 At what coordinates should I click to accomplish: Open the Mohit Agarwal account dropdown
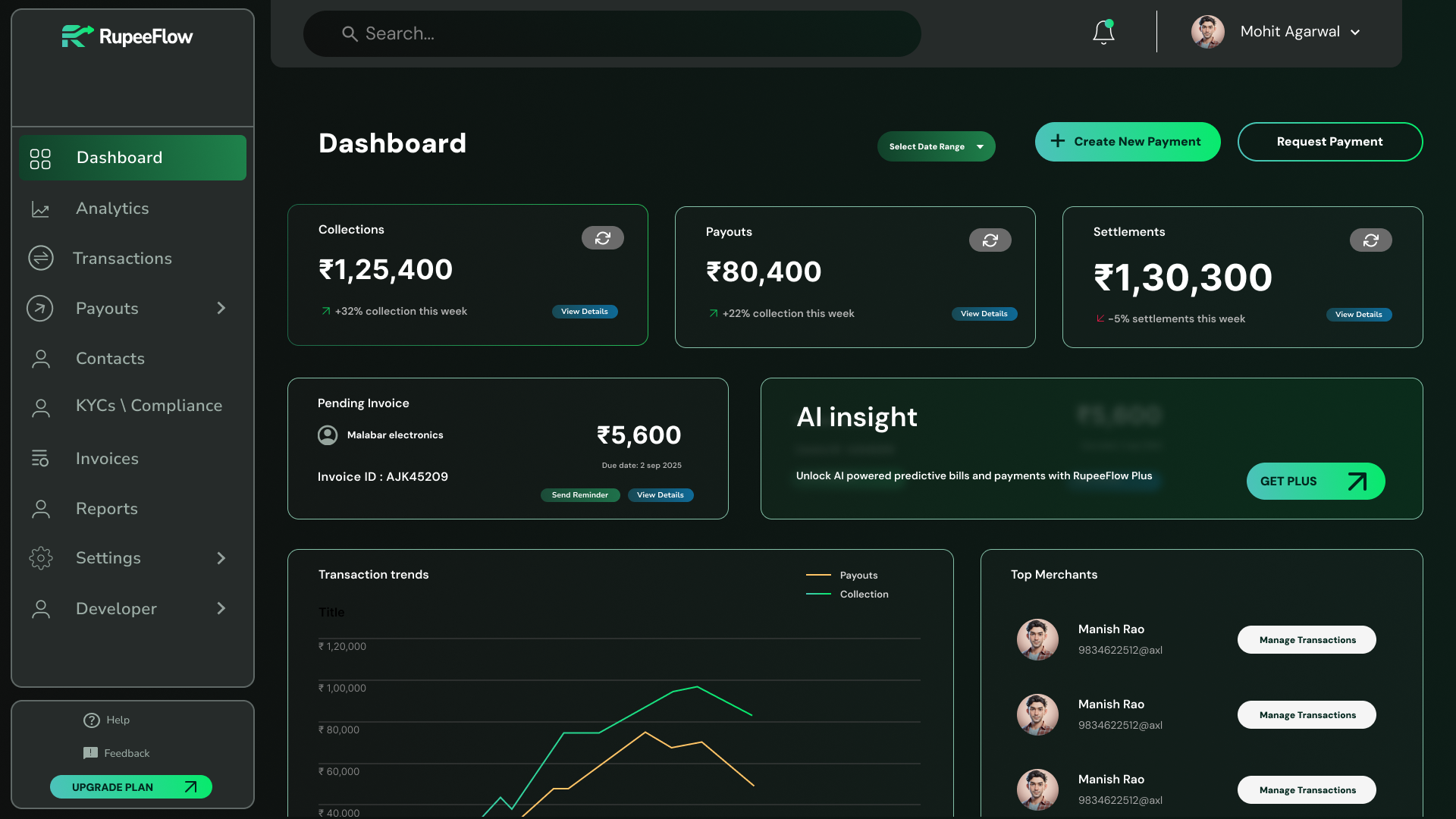1355,33
